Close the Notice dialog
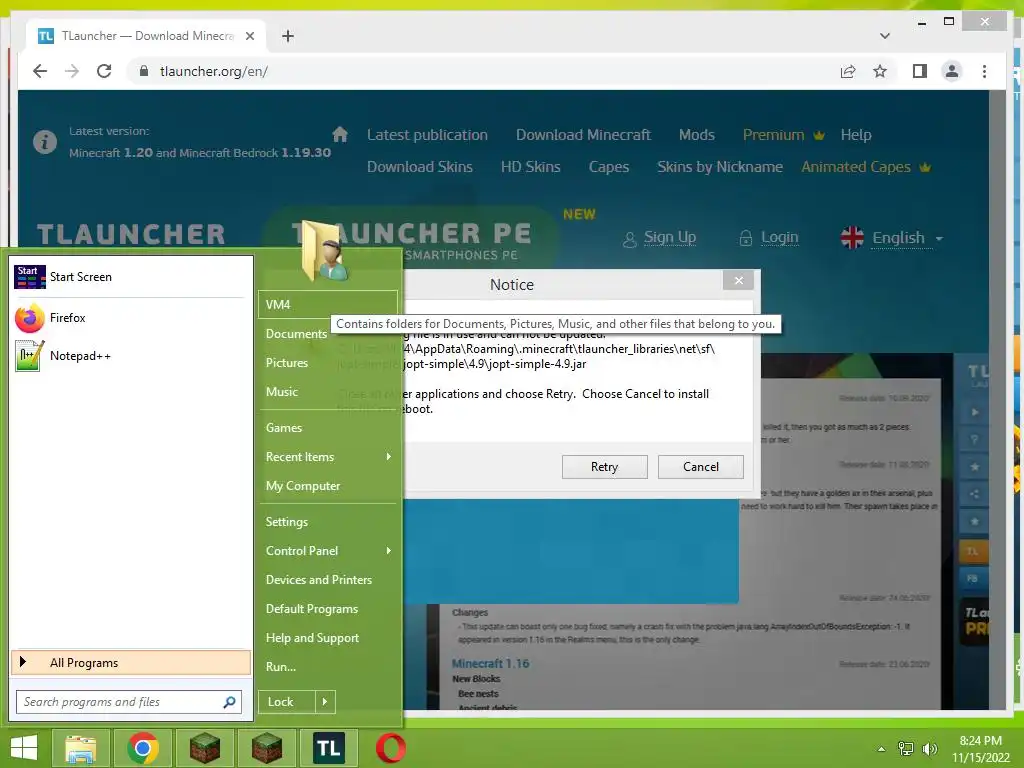Screen dimensions: 1024x768 739,280
